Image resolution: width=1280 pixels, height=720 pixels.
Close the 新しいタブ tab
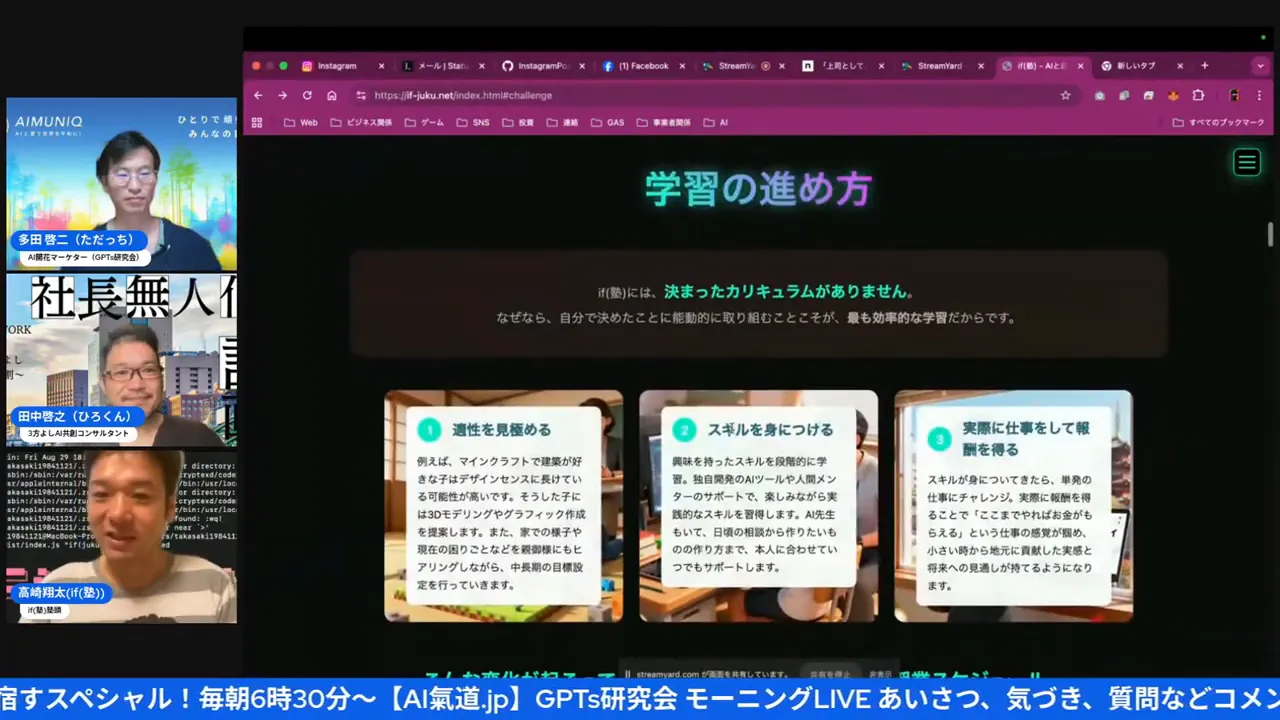pos(1180,66)
